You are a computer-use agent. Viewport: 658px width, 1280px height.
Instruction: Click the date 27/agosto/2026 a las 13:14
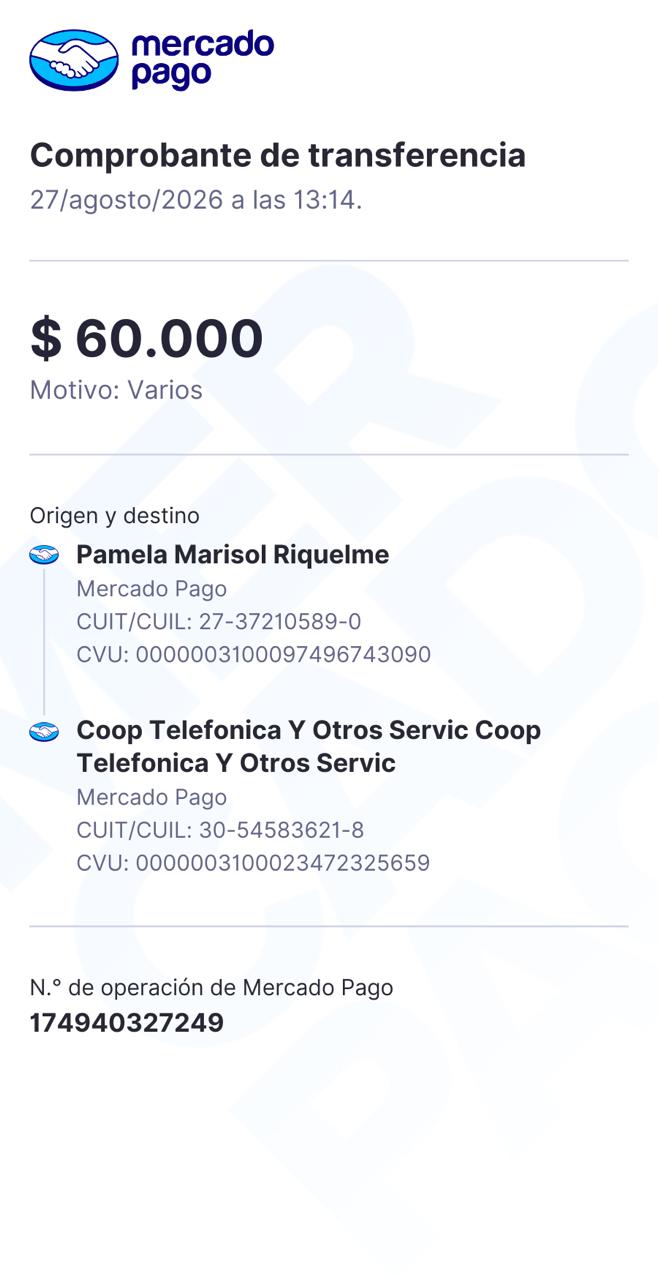pyautogui.click(x=196, y=200)
